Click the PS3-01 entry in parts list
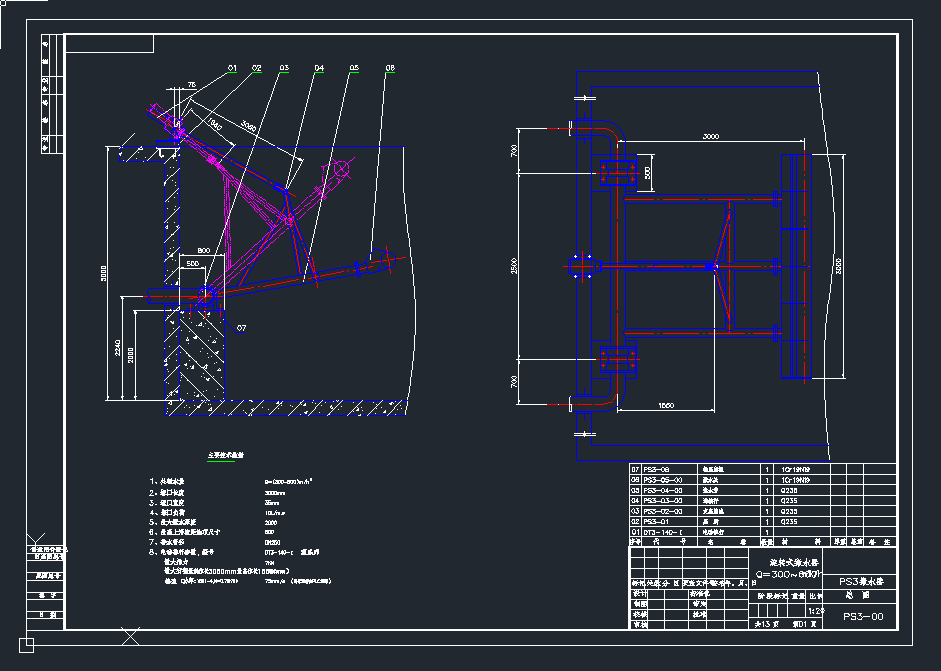Screen dimensions: 941x671 [x=656, y=522]
